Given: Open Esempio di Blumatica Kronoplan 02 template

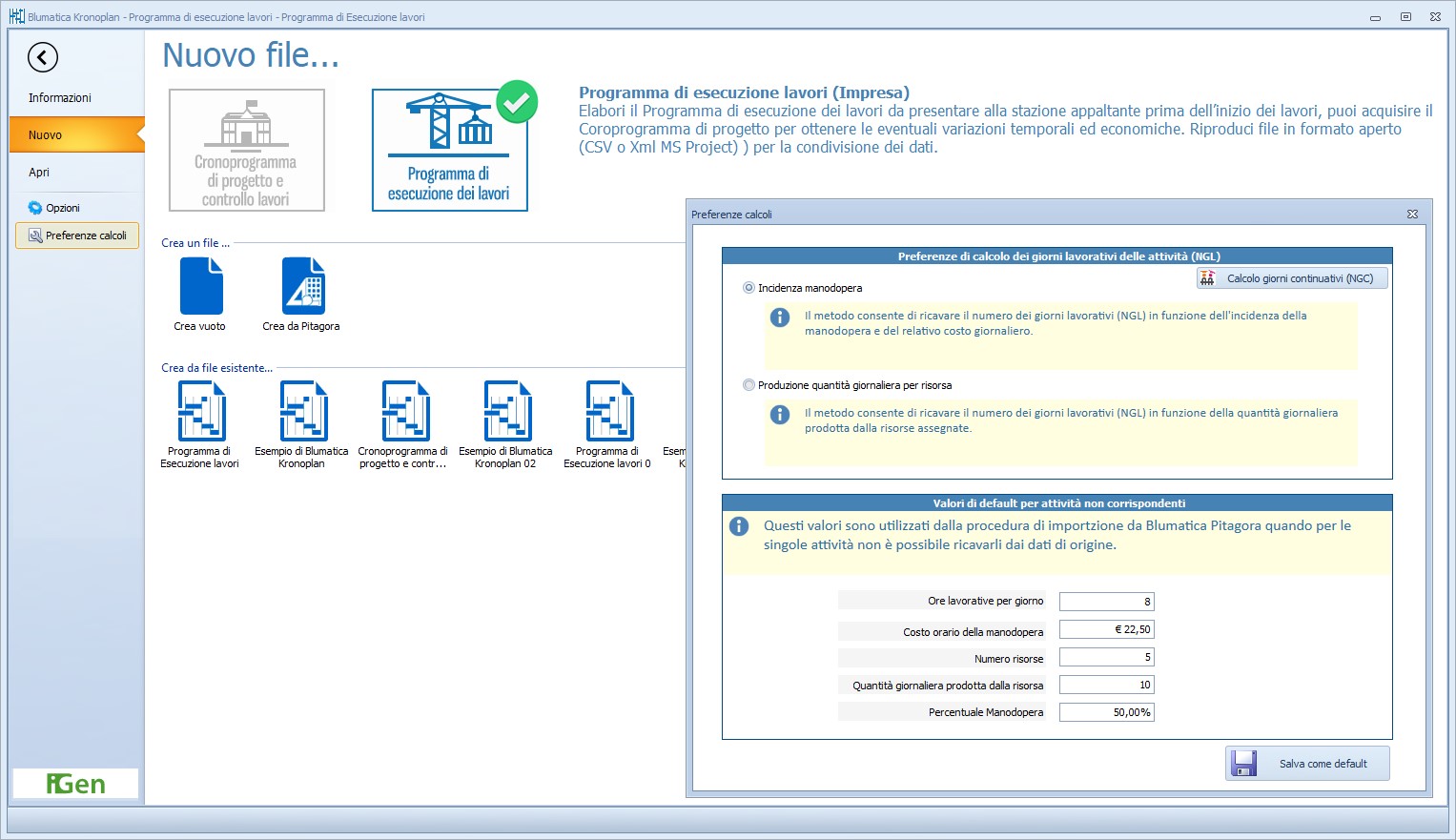Looking at the screenshot, I should tap(505, 412).
